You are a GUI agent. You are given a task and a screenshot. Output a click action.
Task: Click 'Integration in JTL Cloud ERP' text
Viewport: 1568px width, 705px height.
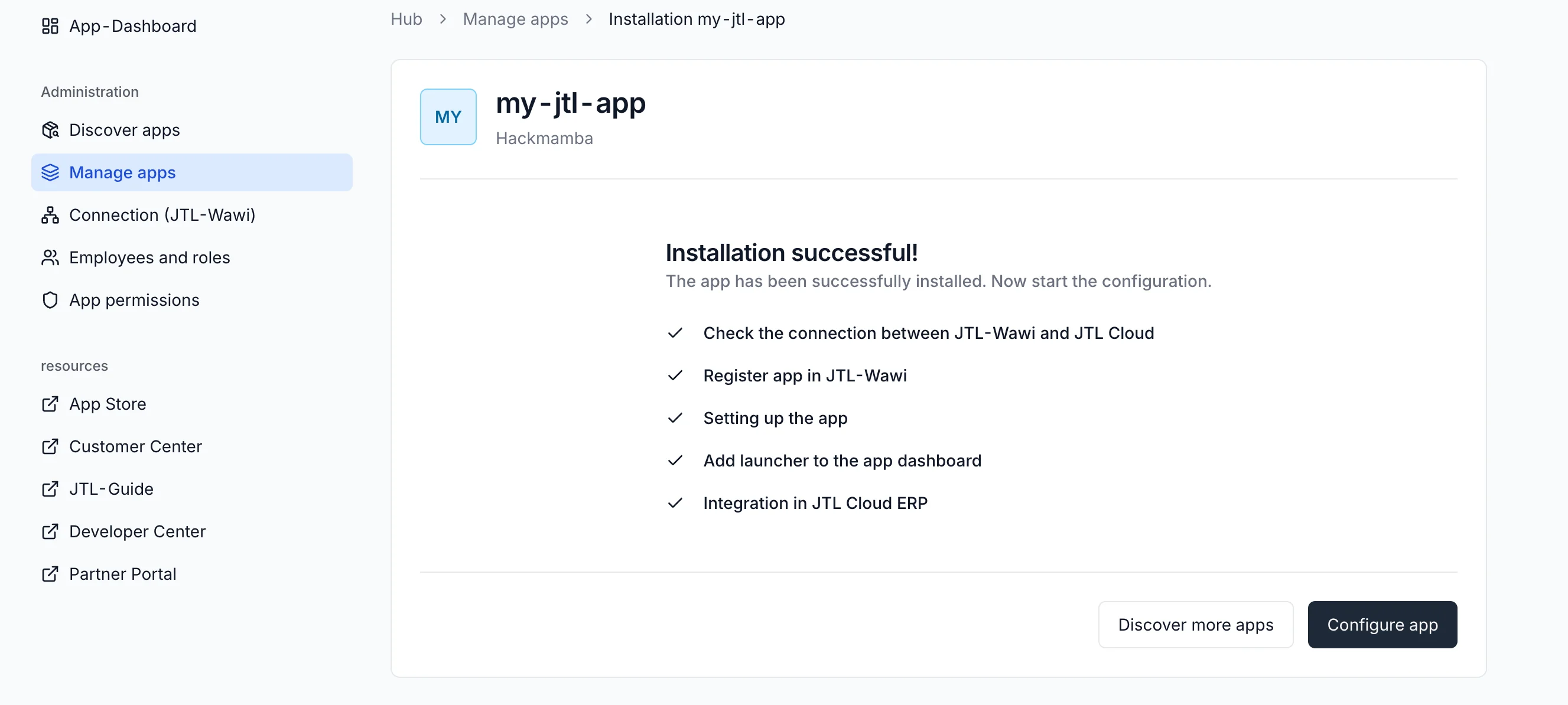pos(815,504)
